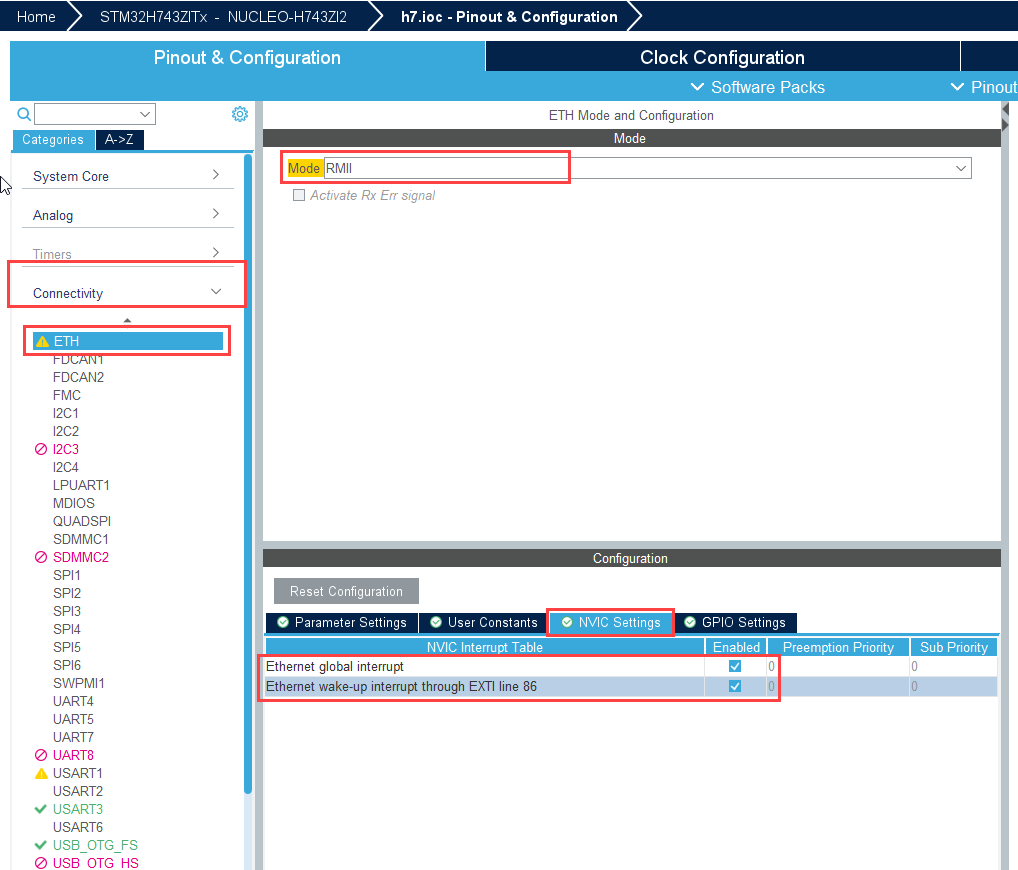Click the I2C3 disabled conflict icon

tap(41, 449)
